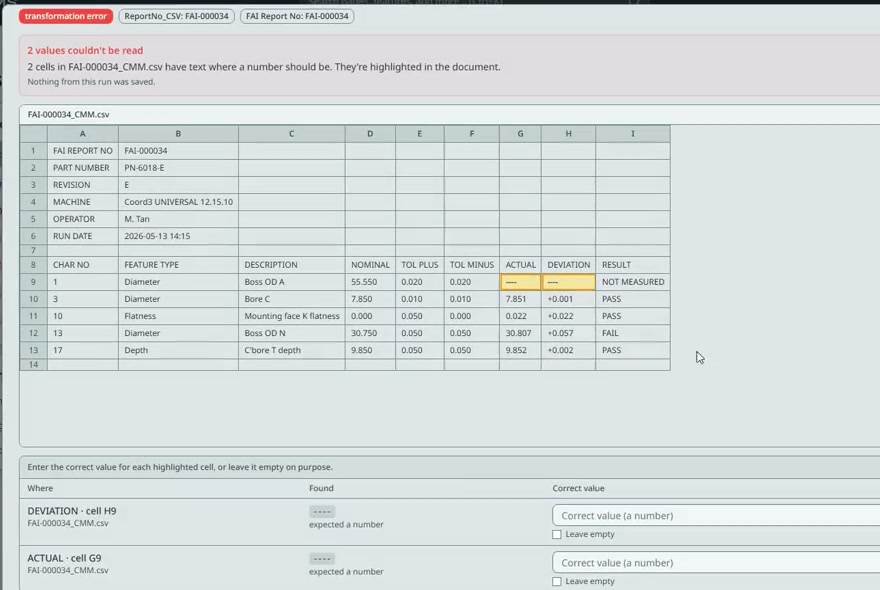Click the 'FAI Report No: FAI-000034' tag

tap(297, 16)
